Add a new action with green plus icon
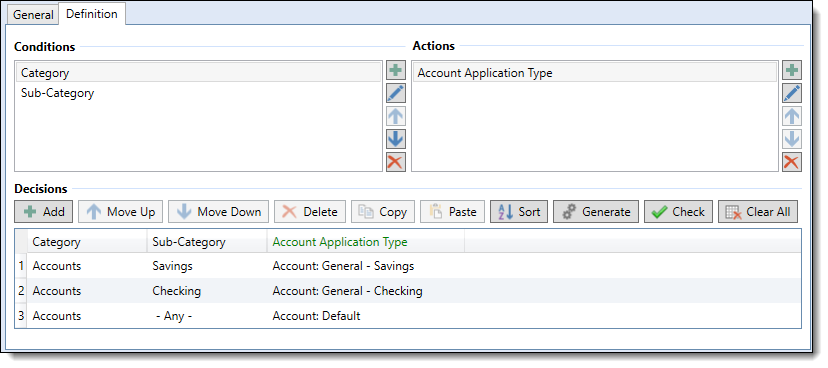The image size is (828, 368). click(x=792, y=71)
